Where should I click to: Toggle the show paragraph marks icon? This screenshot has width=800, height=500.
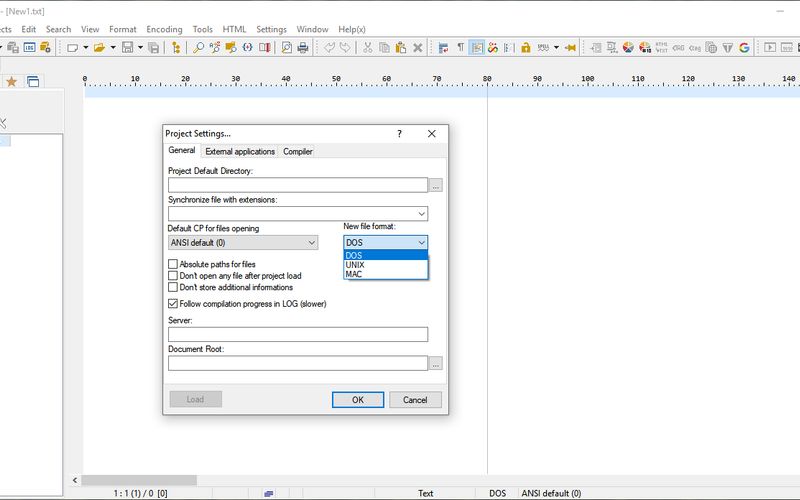click(460, 47)
